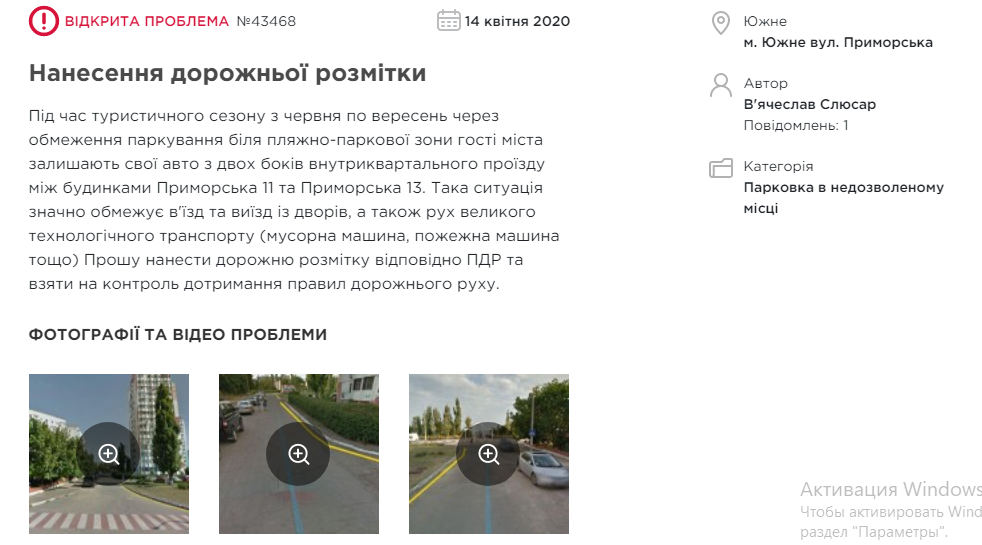Click the title Нанесення дорожньої розмітки

227,73
